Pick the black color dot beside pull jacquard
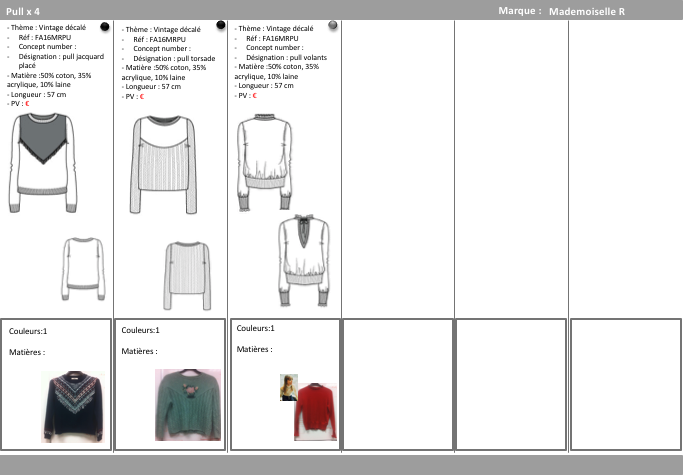683x475 pixels. (105, 27)
